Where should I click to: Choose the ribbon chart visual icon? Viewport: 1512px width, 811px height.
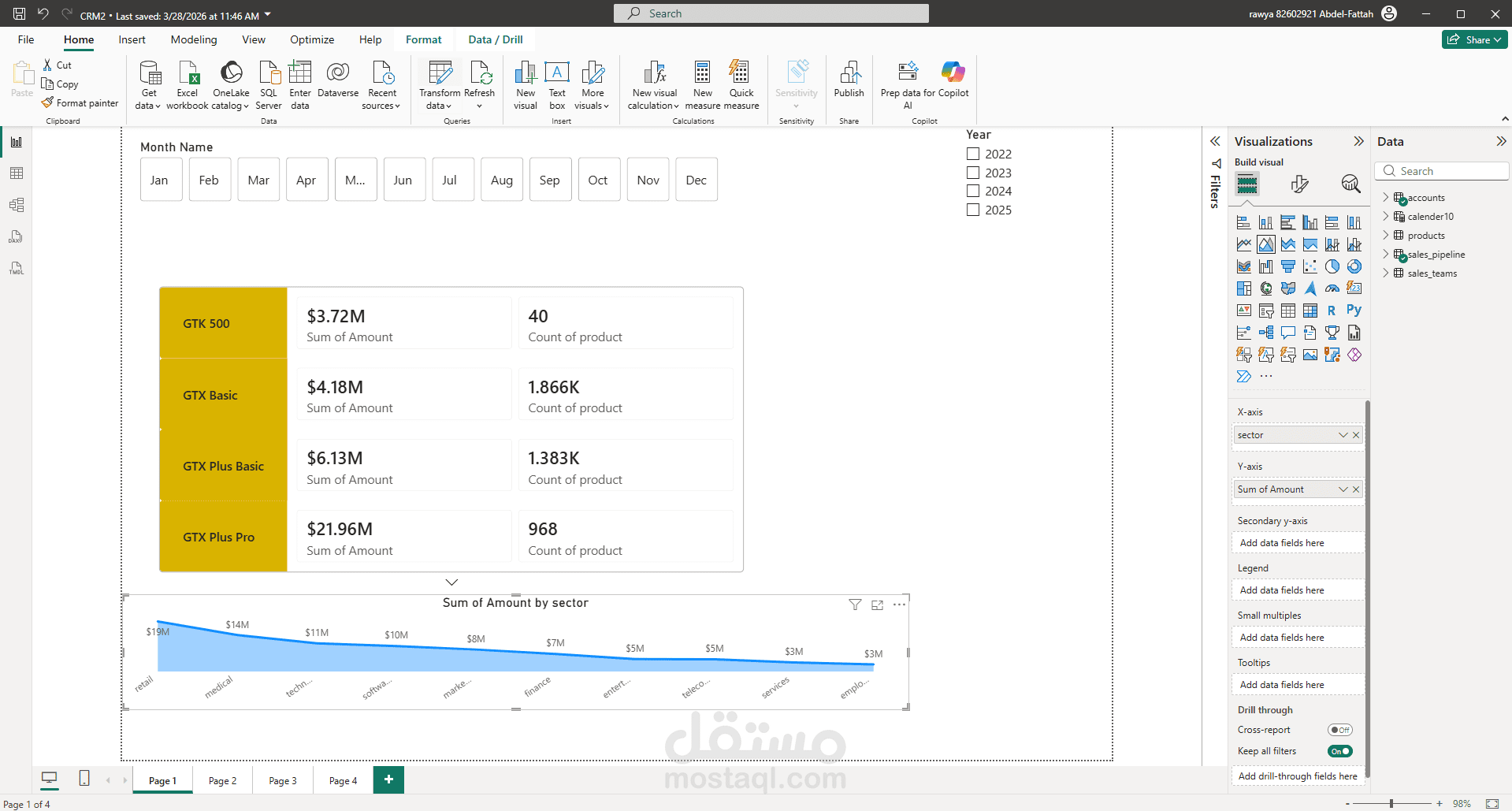1244,266
